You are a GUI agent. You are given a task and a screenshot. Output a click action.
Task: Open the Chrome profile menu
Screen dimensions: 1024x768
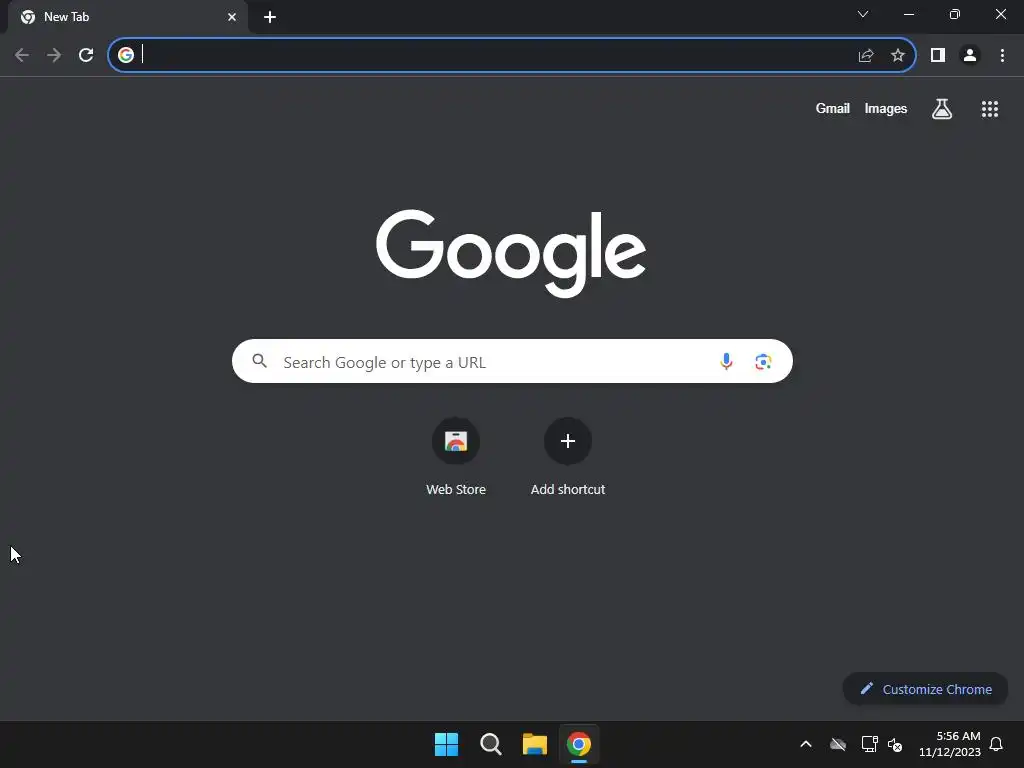[x=970, y=56]
